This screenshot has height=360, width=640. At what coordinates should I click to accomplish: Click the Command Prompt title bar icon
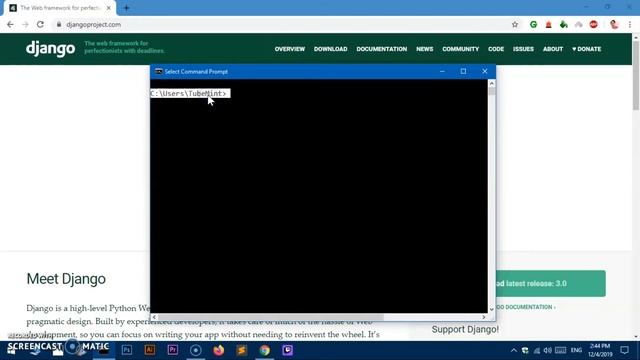click(158, 71)
